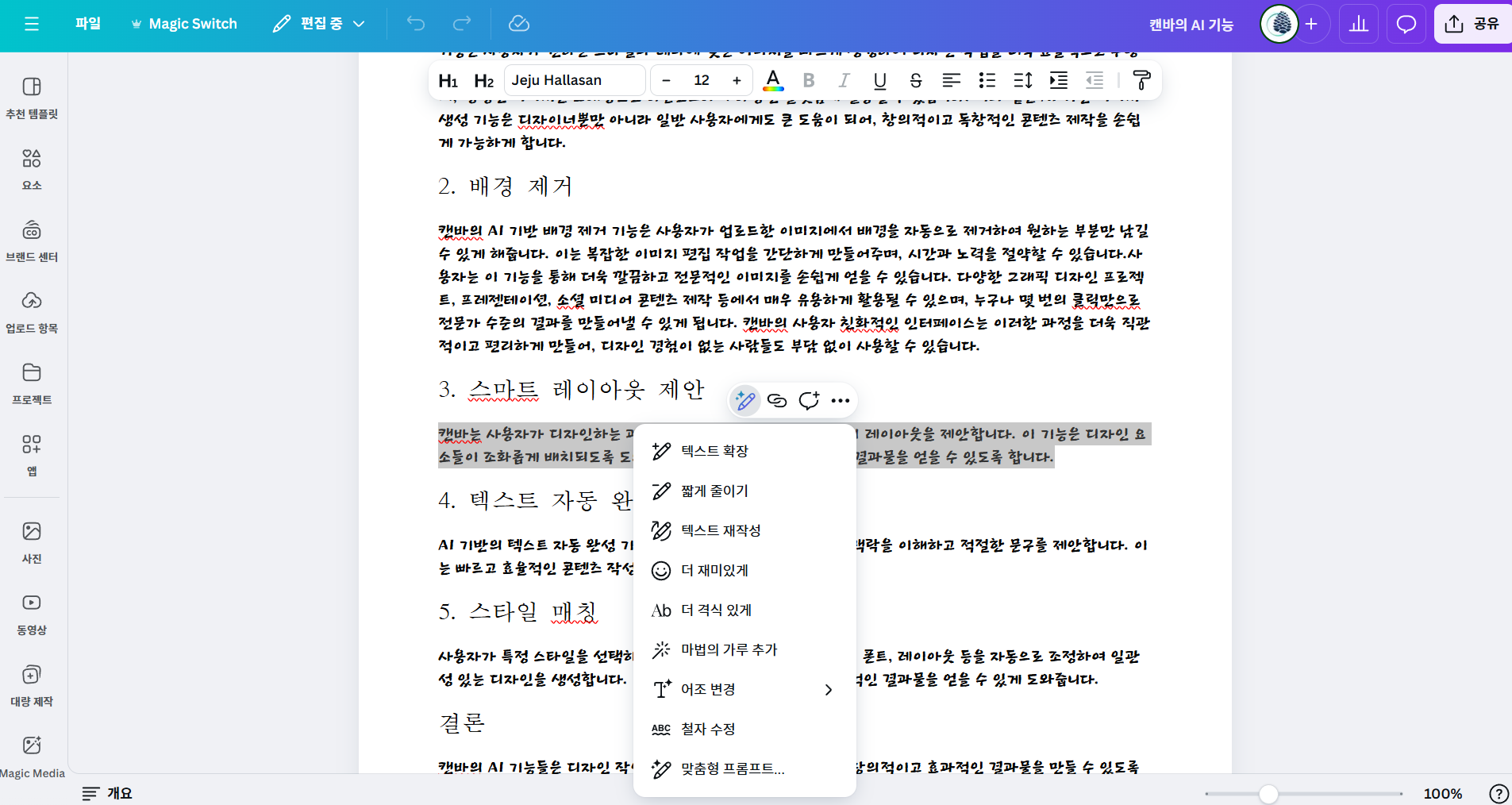Choose 더 격식 있게 option
This screenshot has width=1512, height=805.
[x=744, y=610]
